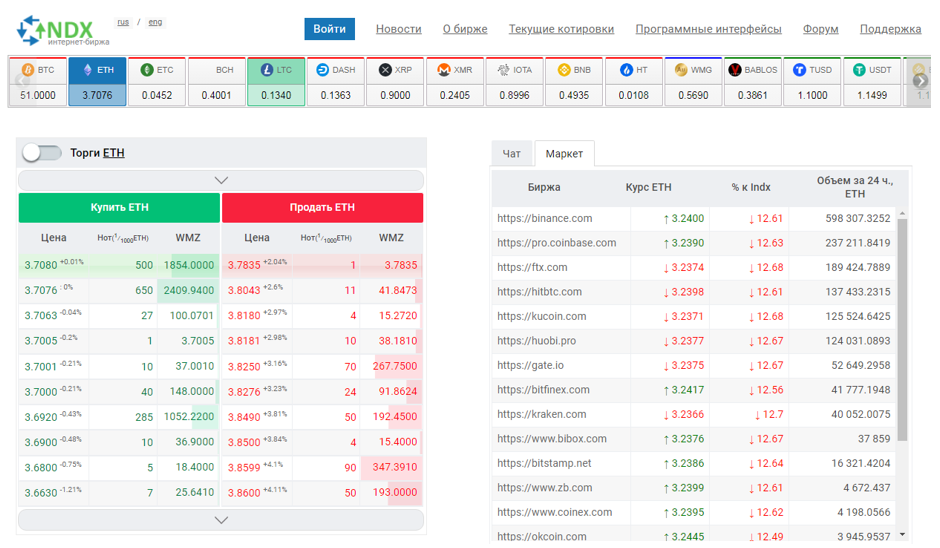
Task: Select the XMR coin icon
Action: click(444, 70)
